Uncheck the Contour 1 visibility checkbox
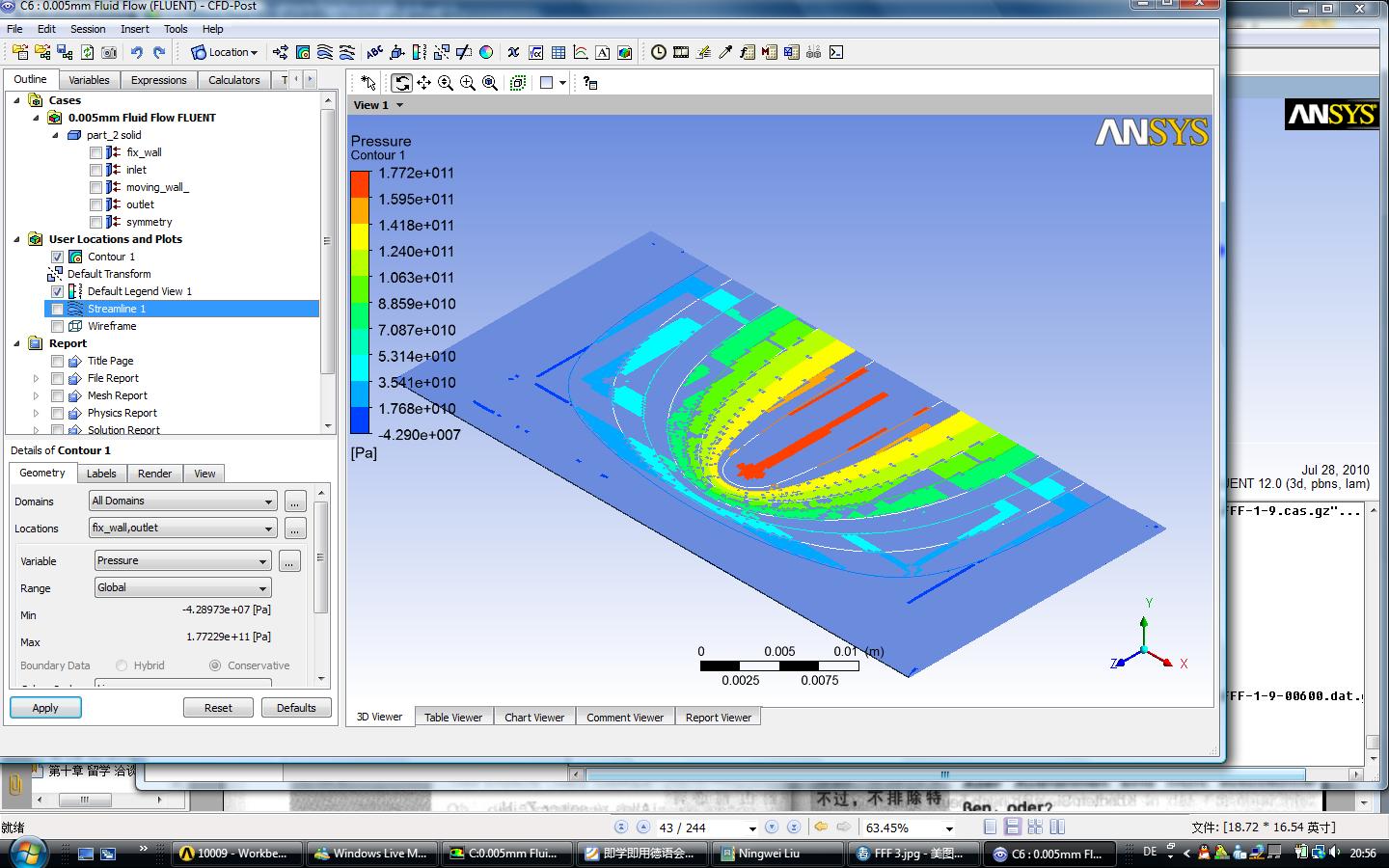This screenshot has width=1389, height=868. click(57, 257)
